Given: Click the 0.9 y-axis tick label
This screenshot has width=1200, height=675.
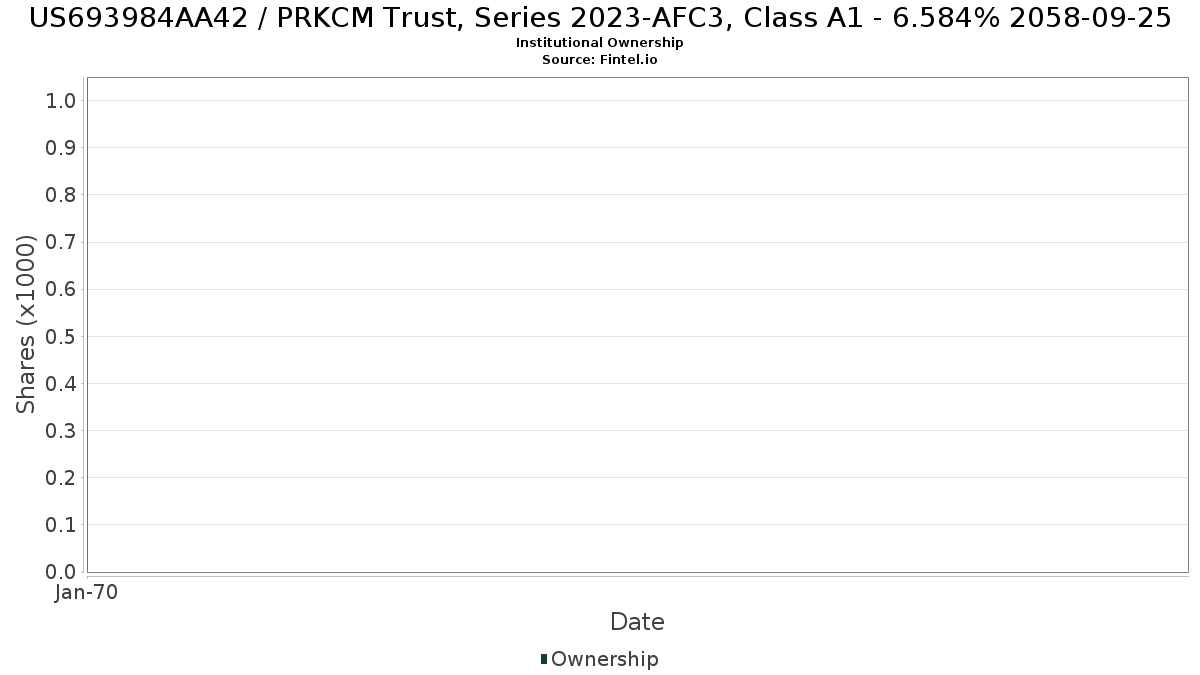Looking at the screenshot, I should coord(61,147).
